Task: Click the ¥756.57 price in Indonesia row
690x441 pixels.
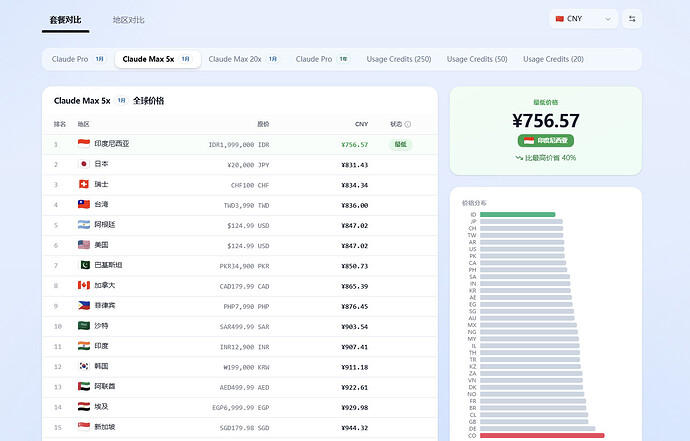Action: tap(355, 144)
